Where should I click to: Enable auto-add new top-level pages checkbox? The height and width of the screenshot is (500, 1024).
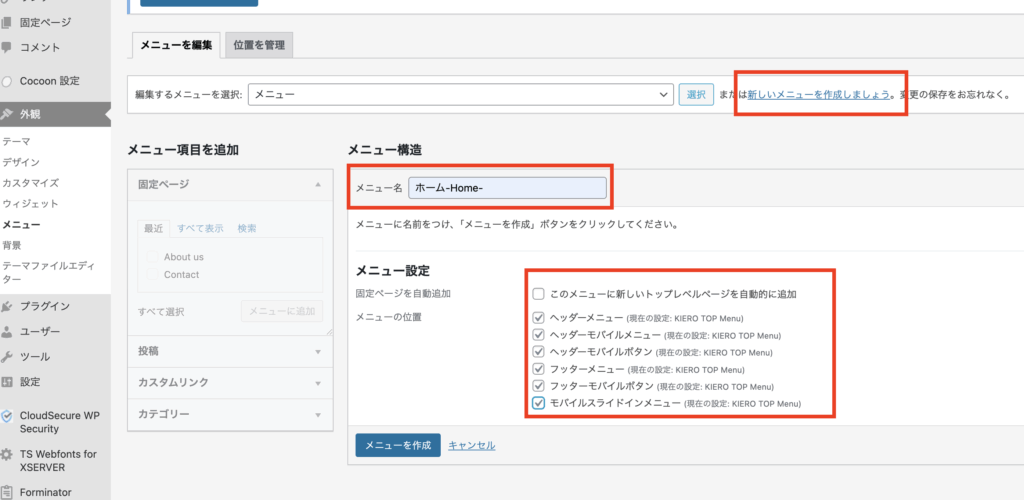(539, 294)
